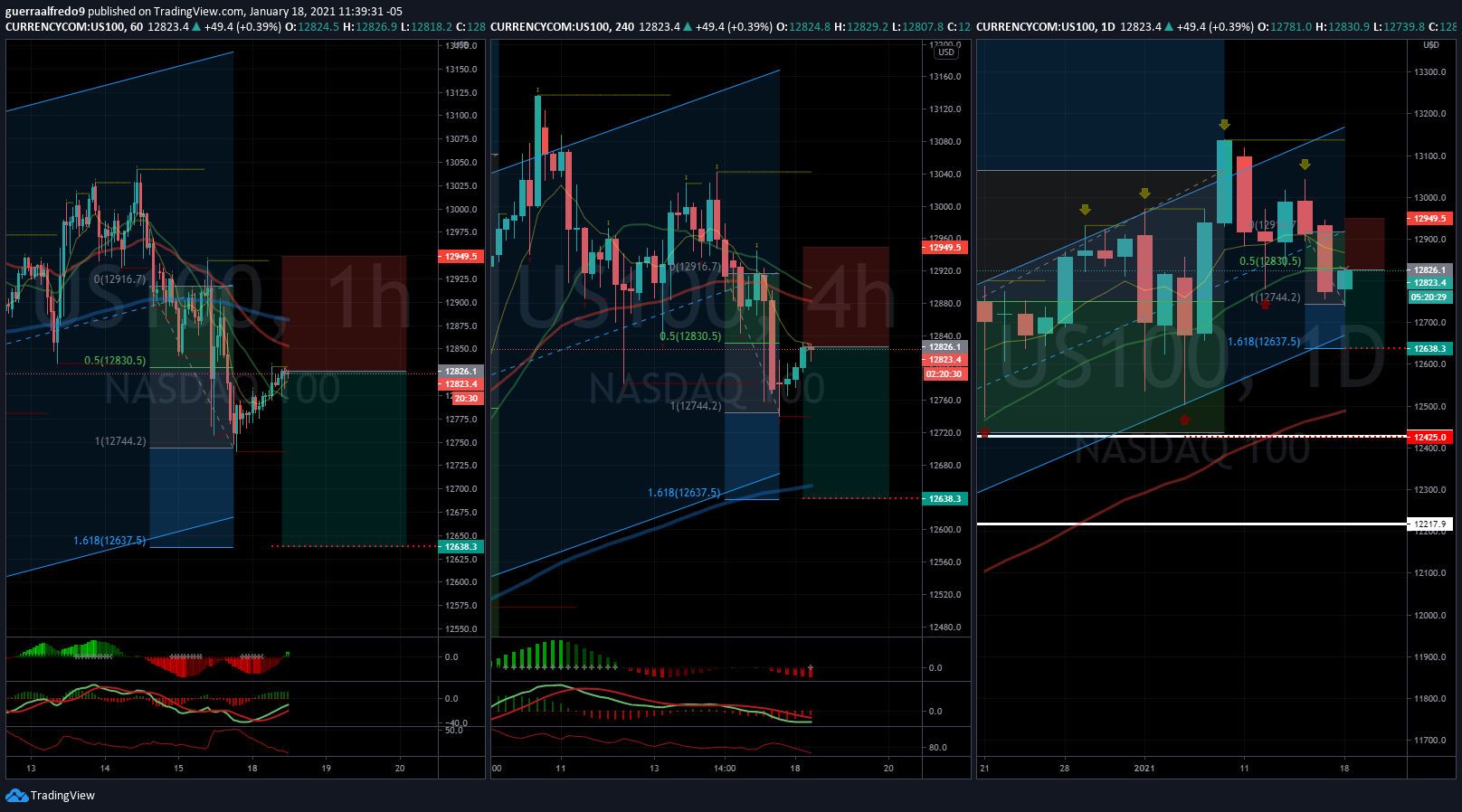The image size is (1462, 812).
Task: Select fib label 1.618(12637.5) on daily chart
Action: tap(1264, 342)
